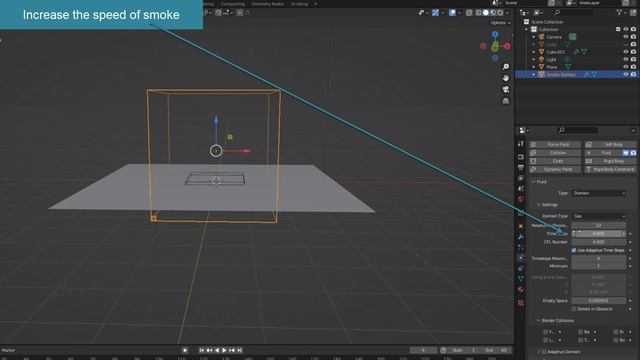Jump to the timeline start frame
This screenshot has width=640, height=360.
(x=202, y=350)
